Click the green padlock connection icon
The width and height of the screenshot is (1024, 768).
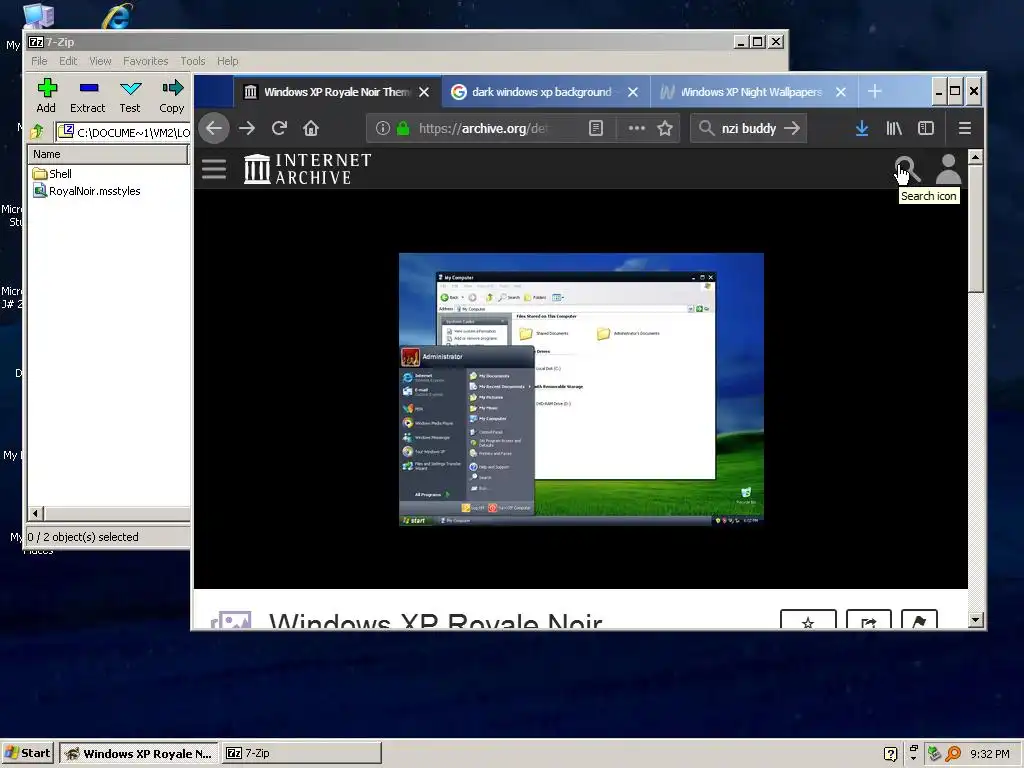click(x=403, y=128)
